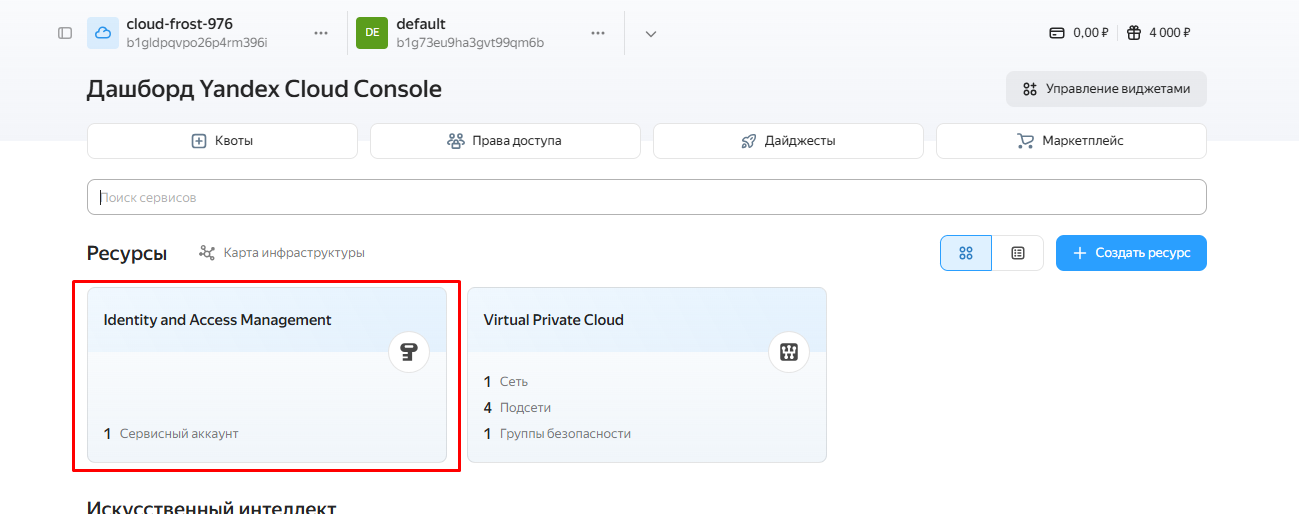Click the 4 000 ₽ grant gift indicator
The image size is (1299, 514).
(1158, 33)
